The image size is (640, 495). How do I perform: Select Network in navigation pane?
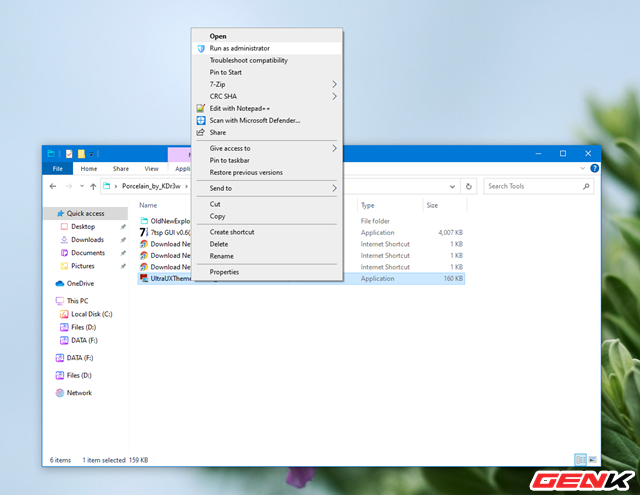pos(79,393)
